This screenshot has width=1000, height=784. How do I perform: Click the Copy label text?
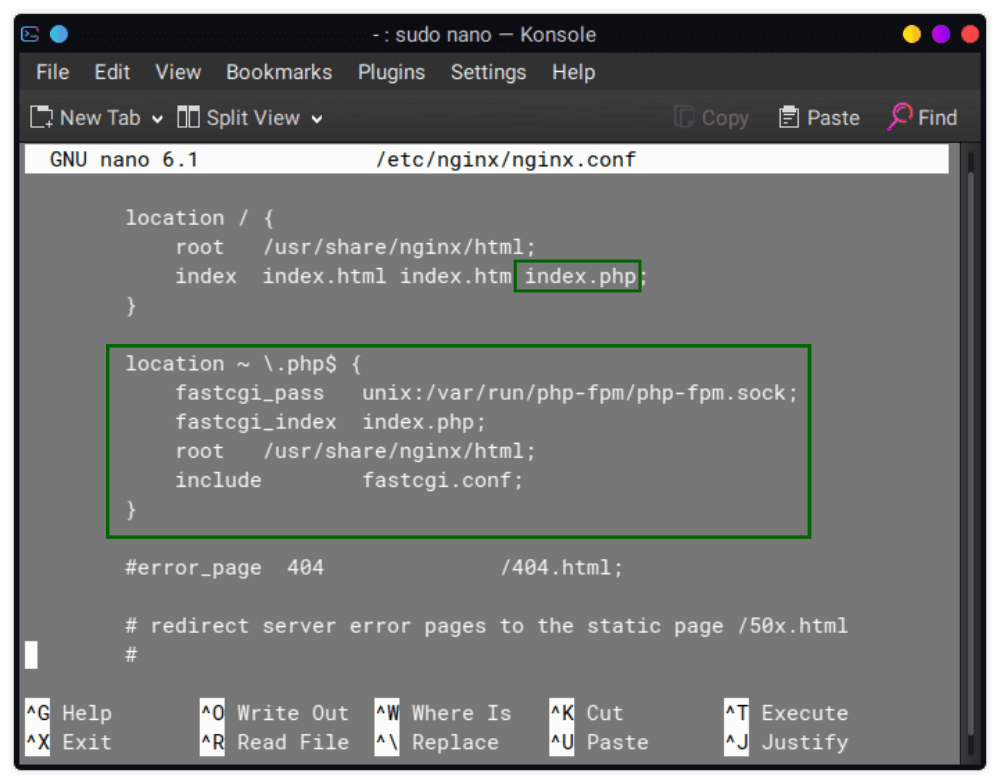point(725,118)
